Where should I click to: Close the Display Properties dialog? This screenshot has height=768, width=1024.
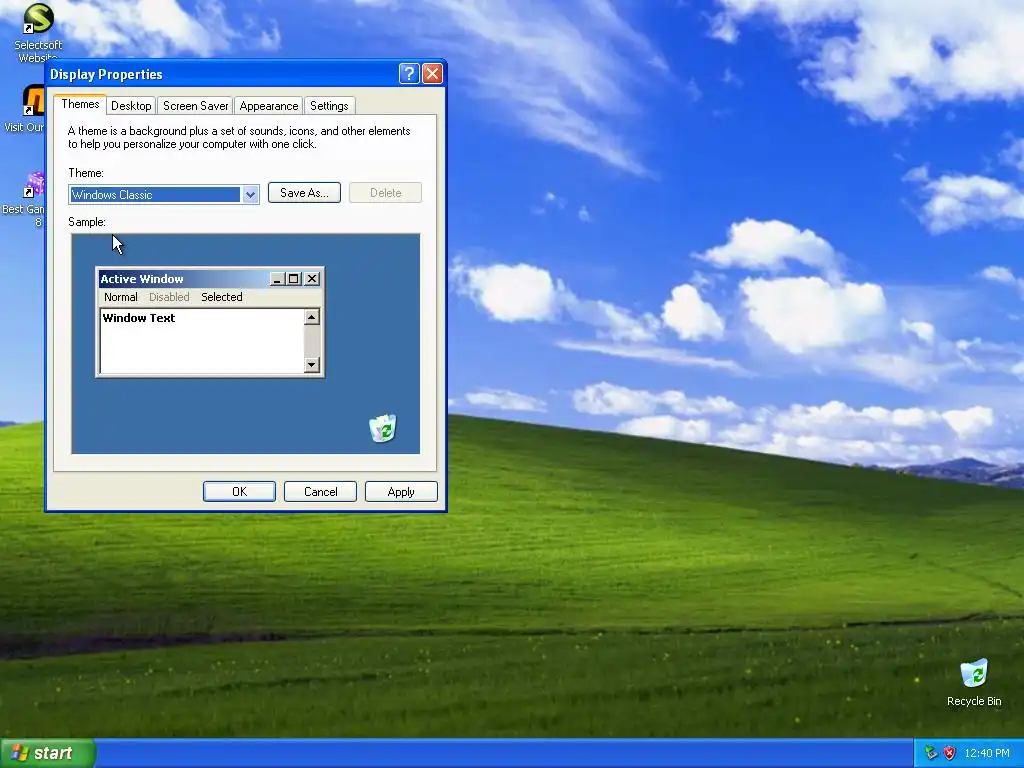coord(432,74)
